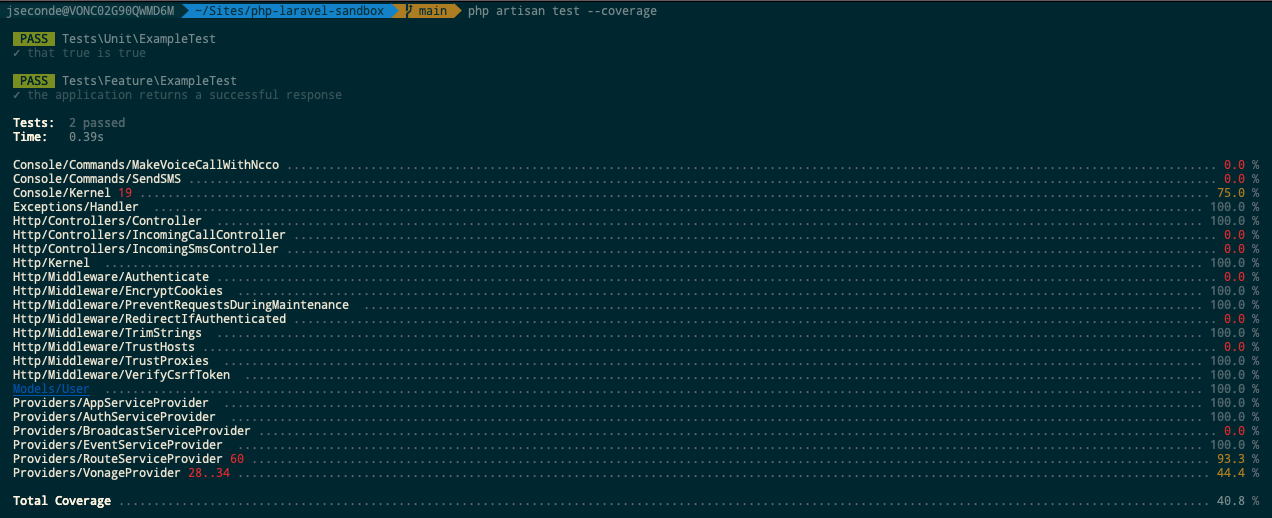Viewport: 1272px width, 518px height.
Task: Click Http/Middleware/RedirectIfAuthenticated entry
Action: click(x=149, y=319)
